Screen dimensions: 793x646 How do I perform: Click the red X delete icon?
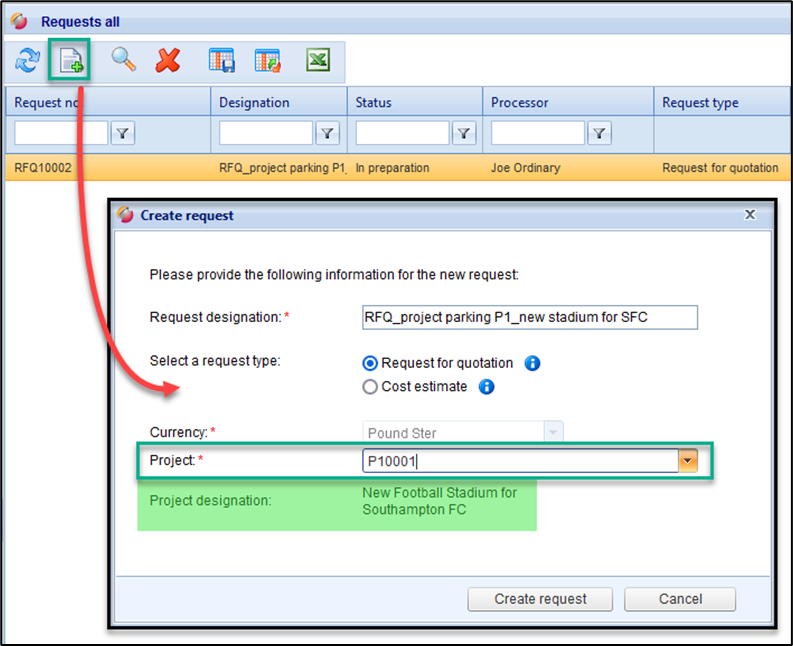[168, 61]
